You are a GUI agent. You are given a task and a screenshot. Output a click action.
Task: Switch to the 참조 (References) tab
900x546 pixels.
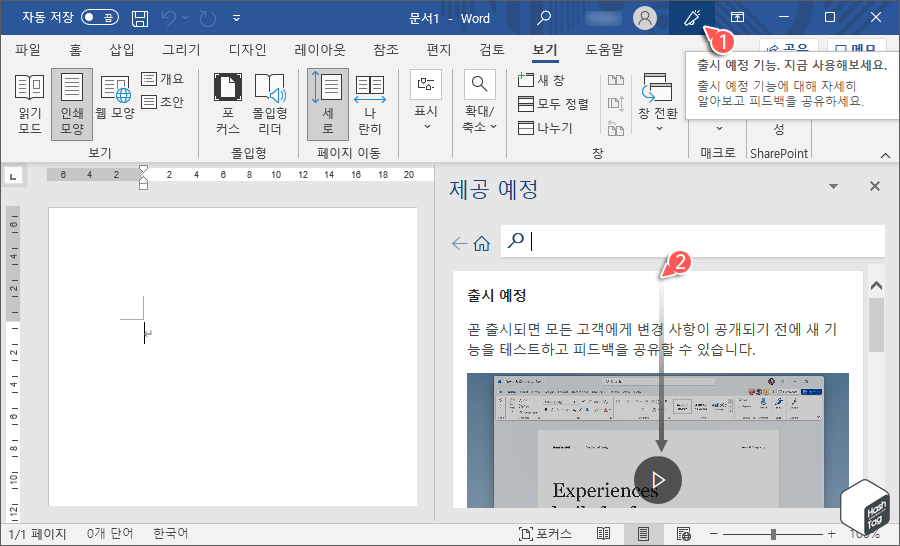386,50
